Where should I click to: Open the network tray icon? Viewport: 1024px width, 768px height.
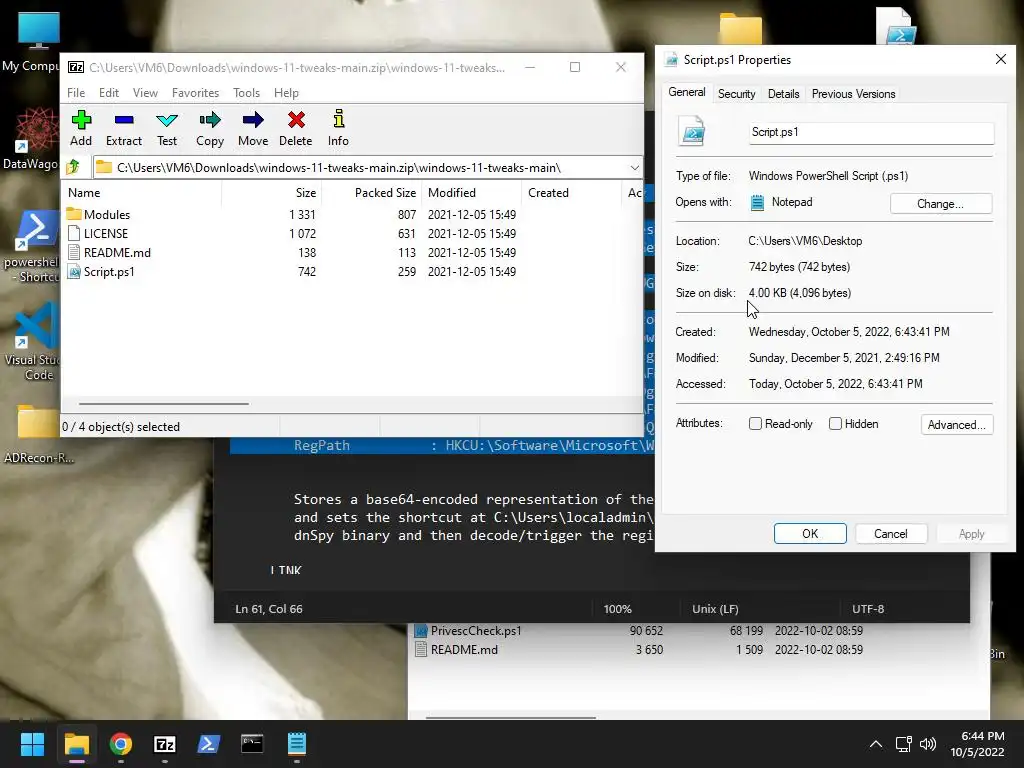(x=904, y=744)
